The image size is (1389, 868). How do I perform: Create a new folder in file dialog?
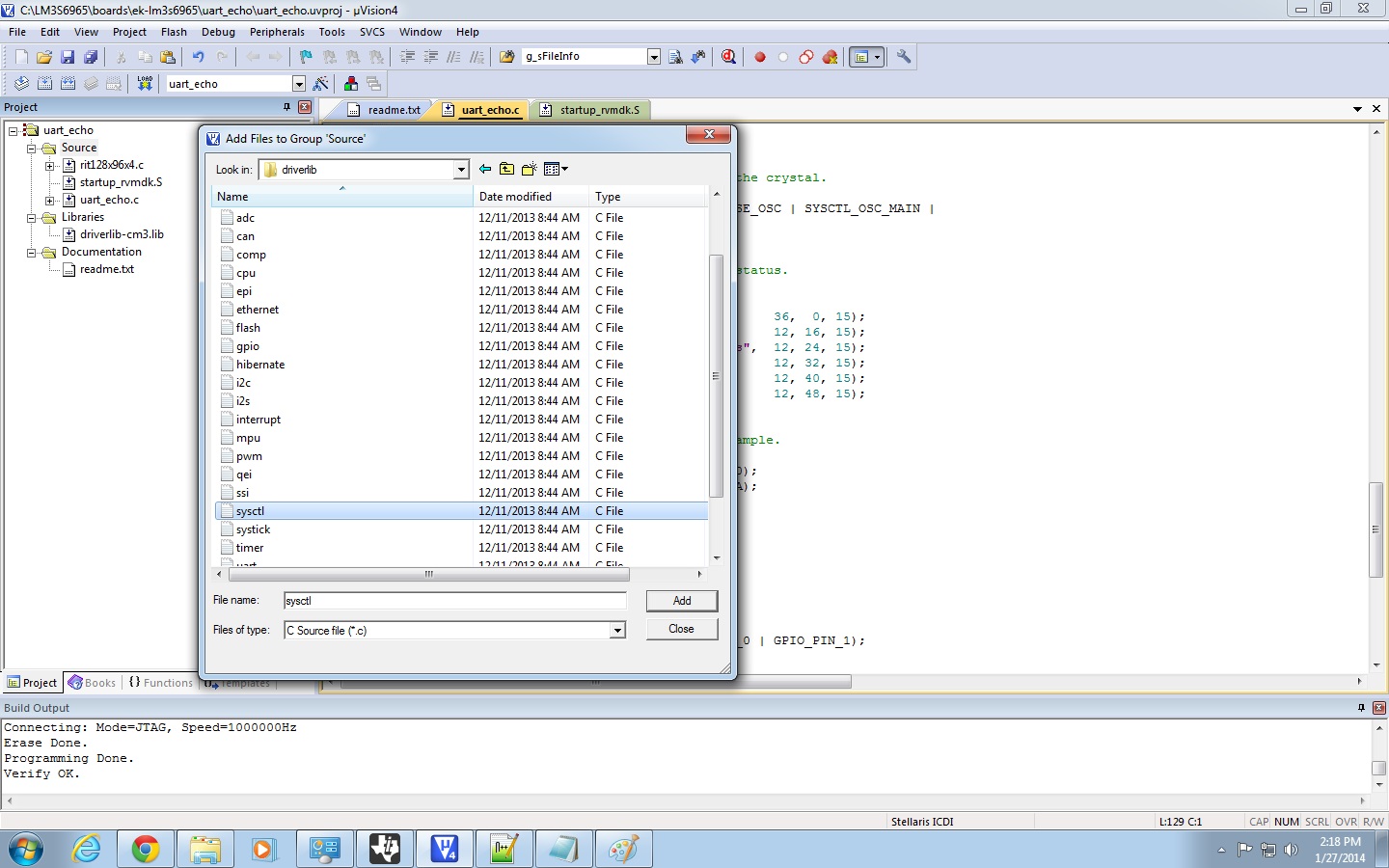pos(529,170)
